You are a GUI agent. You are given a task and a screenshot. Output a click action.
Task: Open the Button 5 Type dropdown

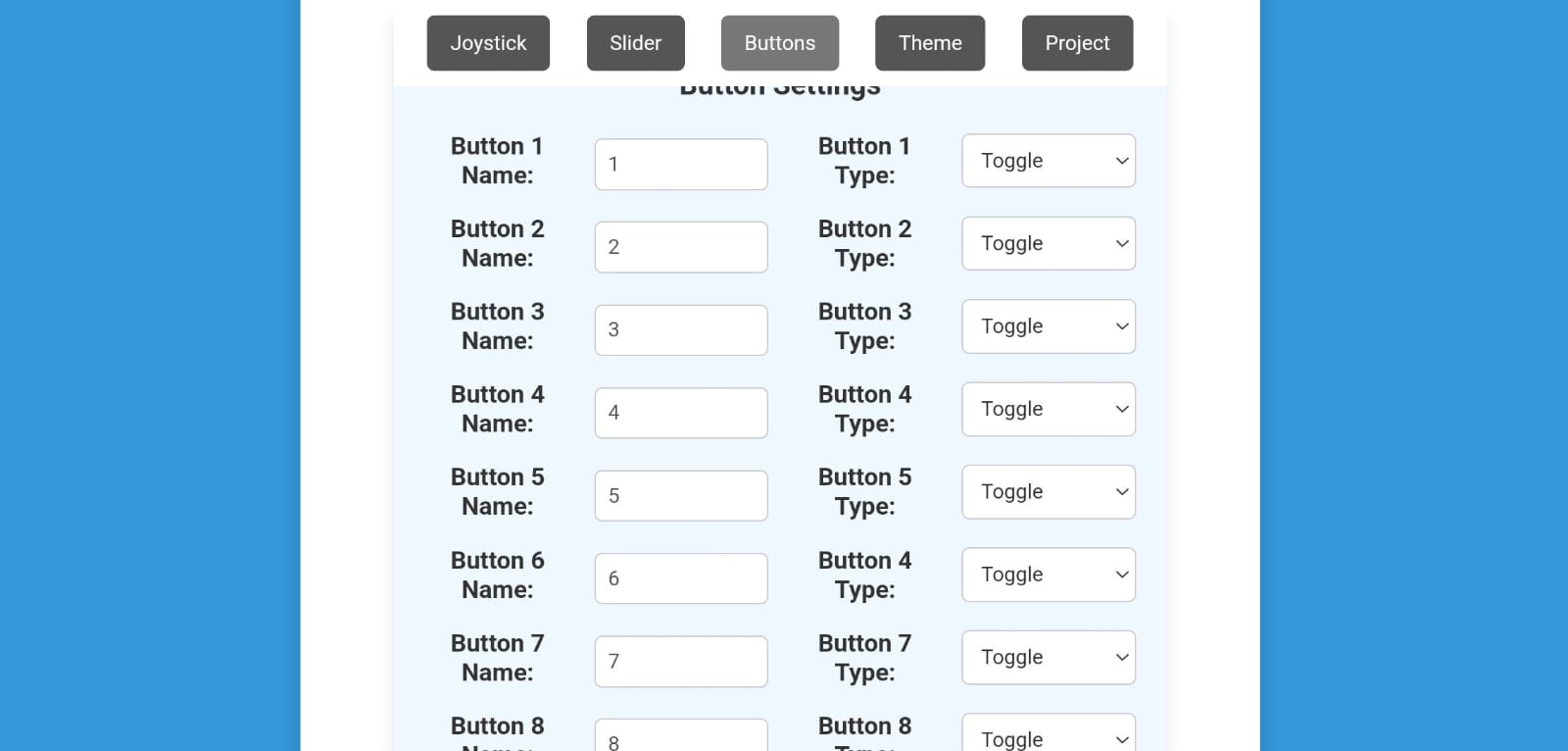click(x=1048, y=491)
